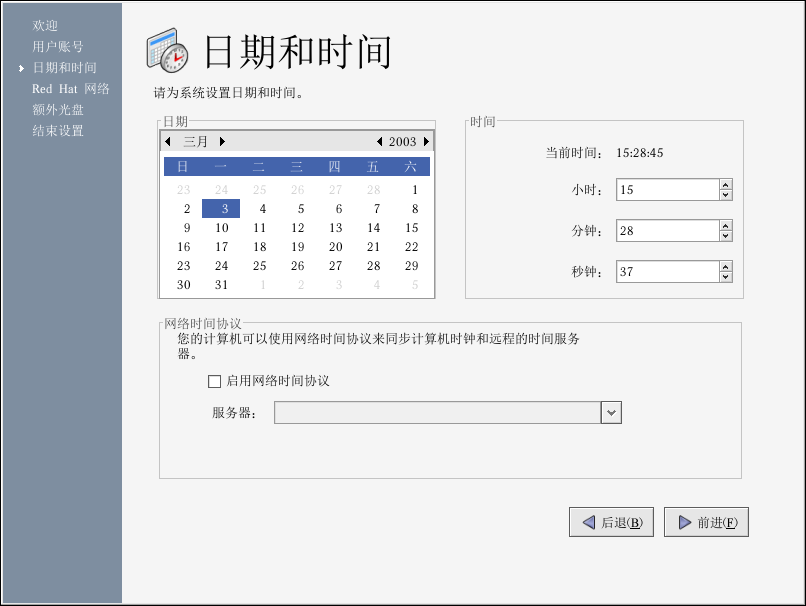The width and height of the screenshot is (806, 606).
Task: Increase the 小时 (hour) value
Action: 726,185
